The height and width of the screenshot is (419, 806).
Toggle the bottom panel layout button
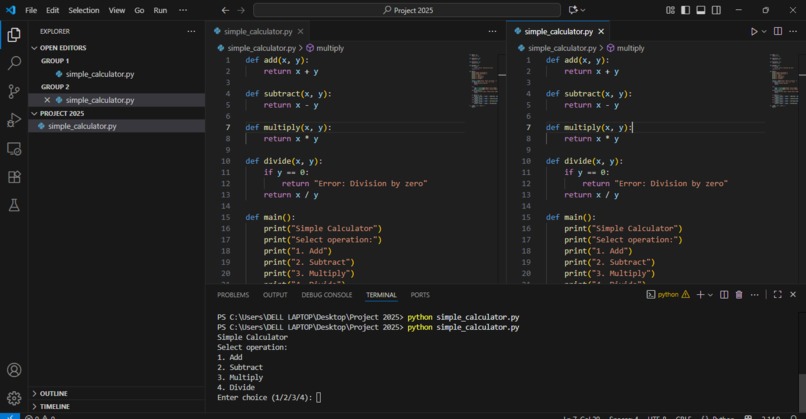(x=701, y=10)
